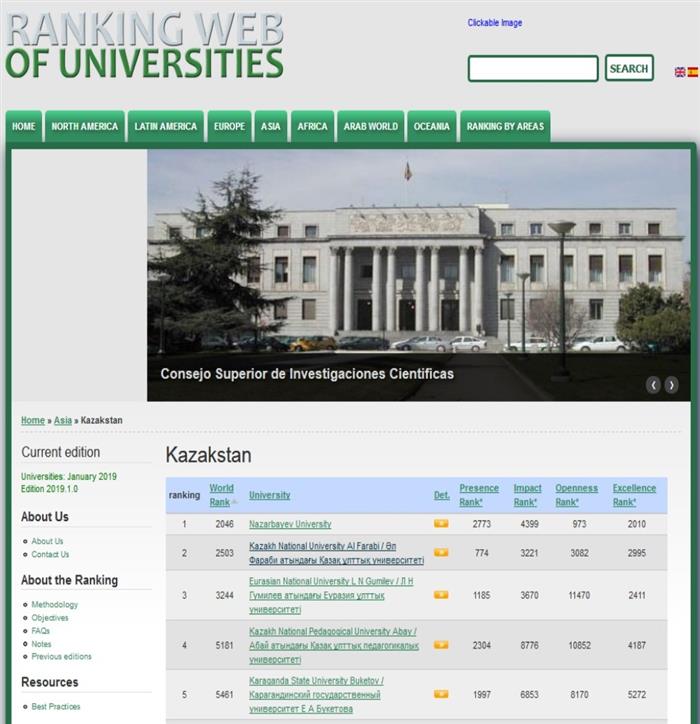Open the NORTH AMERICA menu tab

[85, 126]
